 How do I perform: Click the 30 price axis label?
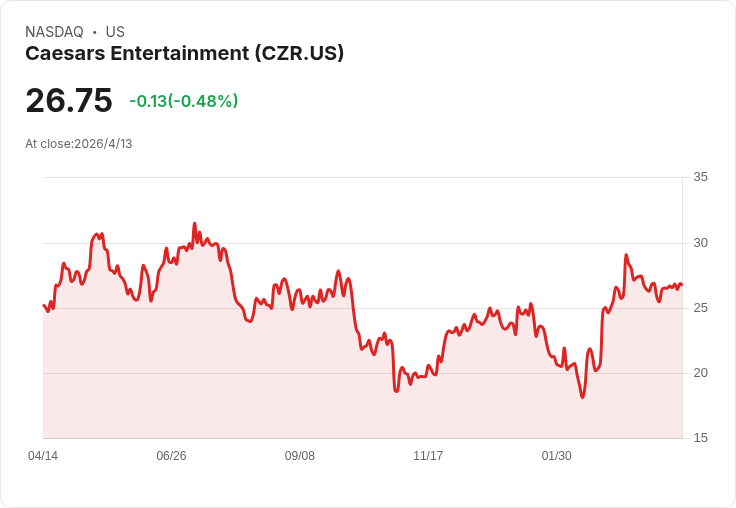pyautogui.click(x=700, y=243)
